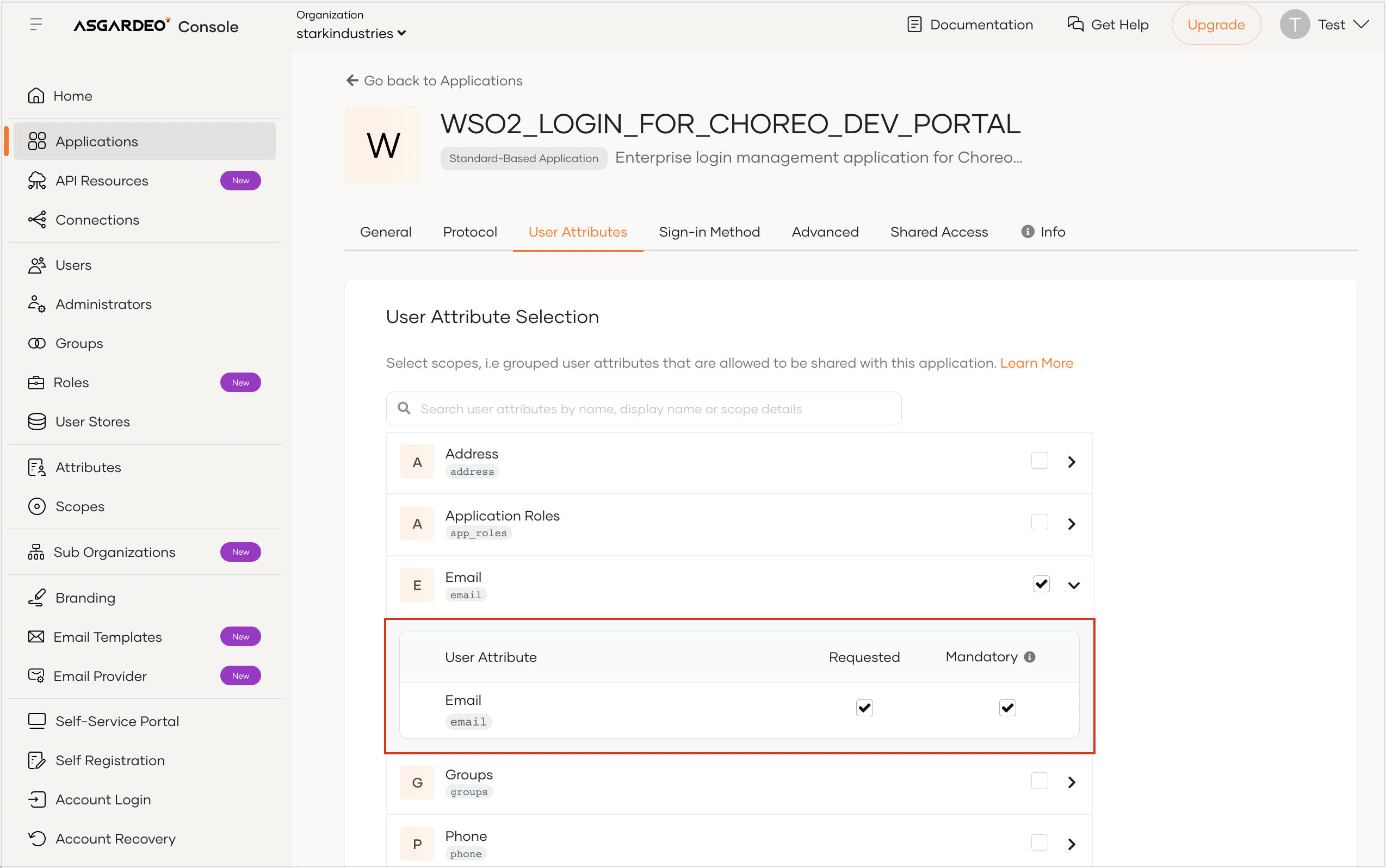Click the Branding brush icon
This screenshot has width=1386, height=868.
pos(37,598)
